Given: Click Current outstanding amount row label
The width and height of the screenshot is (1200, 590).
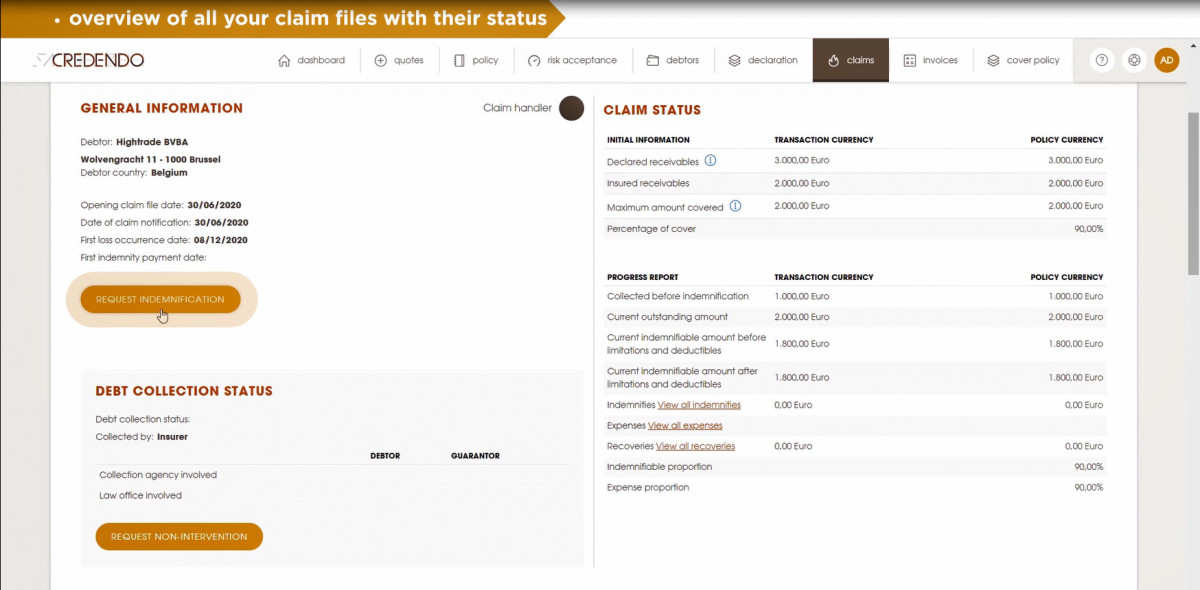Looking at the screenshot, I should tap(667, 317).
